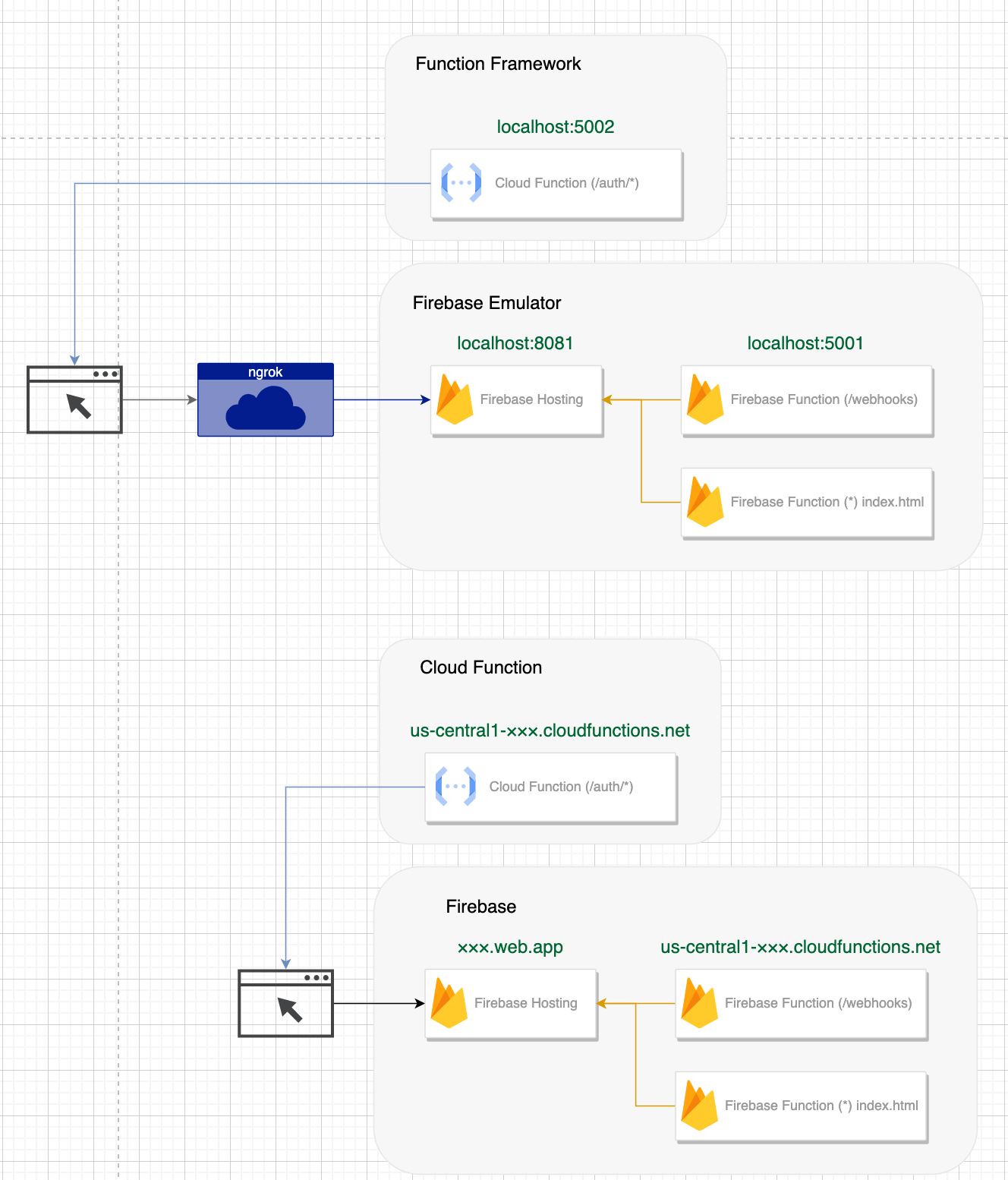Click Firebase icon in xxx.web.app Hosting box
The width and height of the screenshot is (1008, 1180).
[x=449, y=1003]
